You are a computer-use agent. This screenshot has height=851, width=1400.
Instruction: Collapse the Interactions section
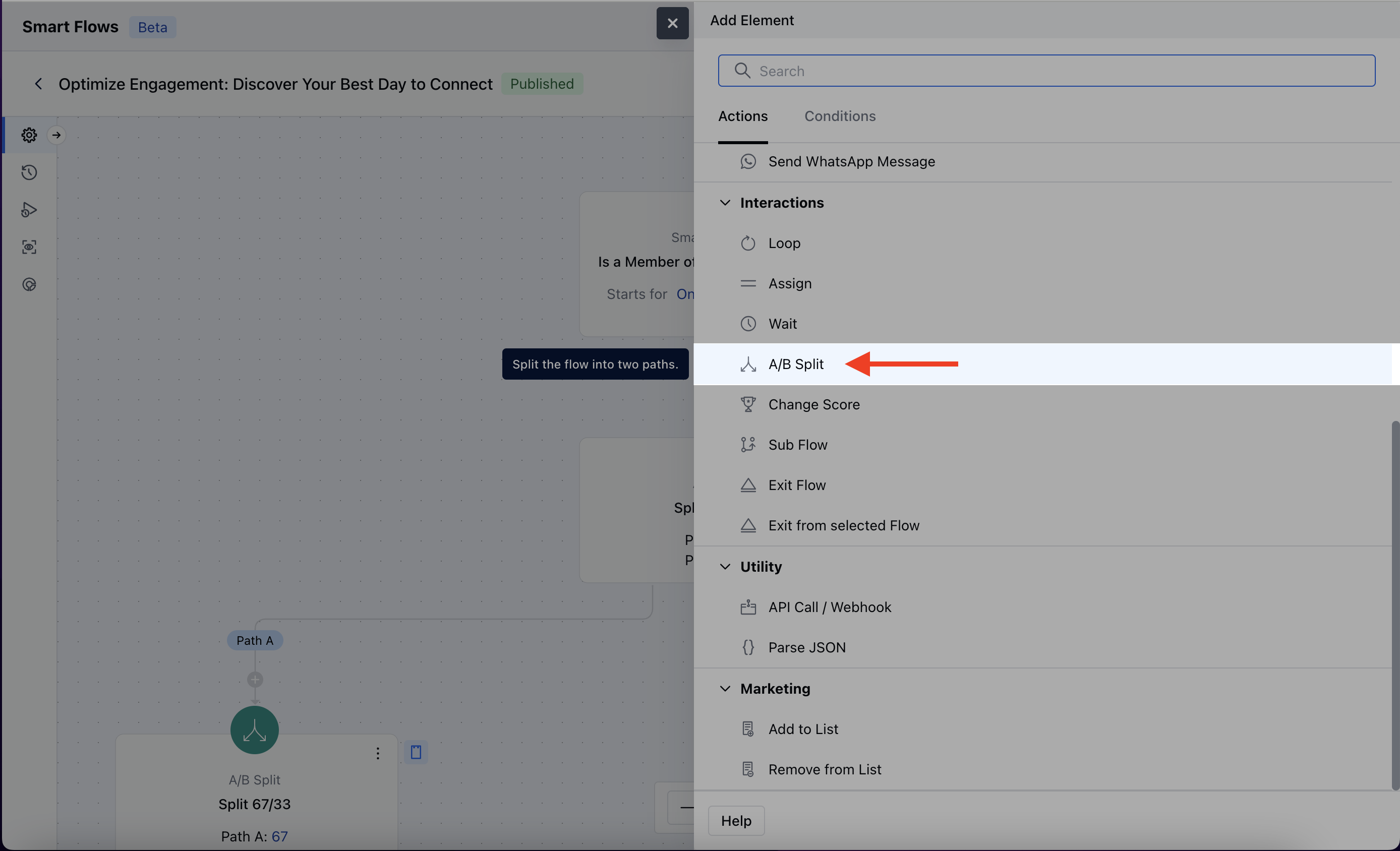[x=724, y=203]
